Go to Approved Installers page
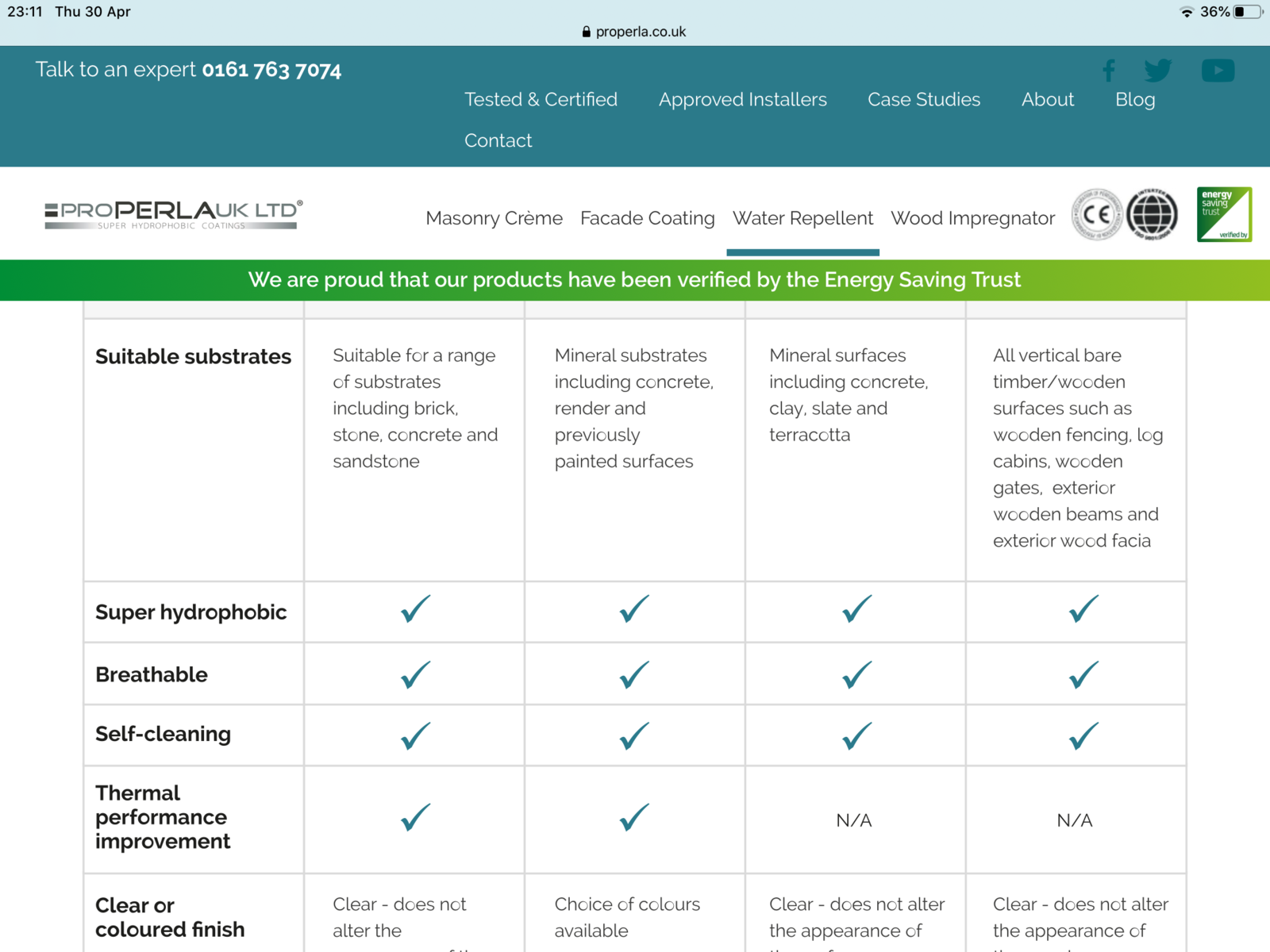Image resolution: width=1270 pixels, height=952 pixels. (742, 99)
